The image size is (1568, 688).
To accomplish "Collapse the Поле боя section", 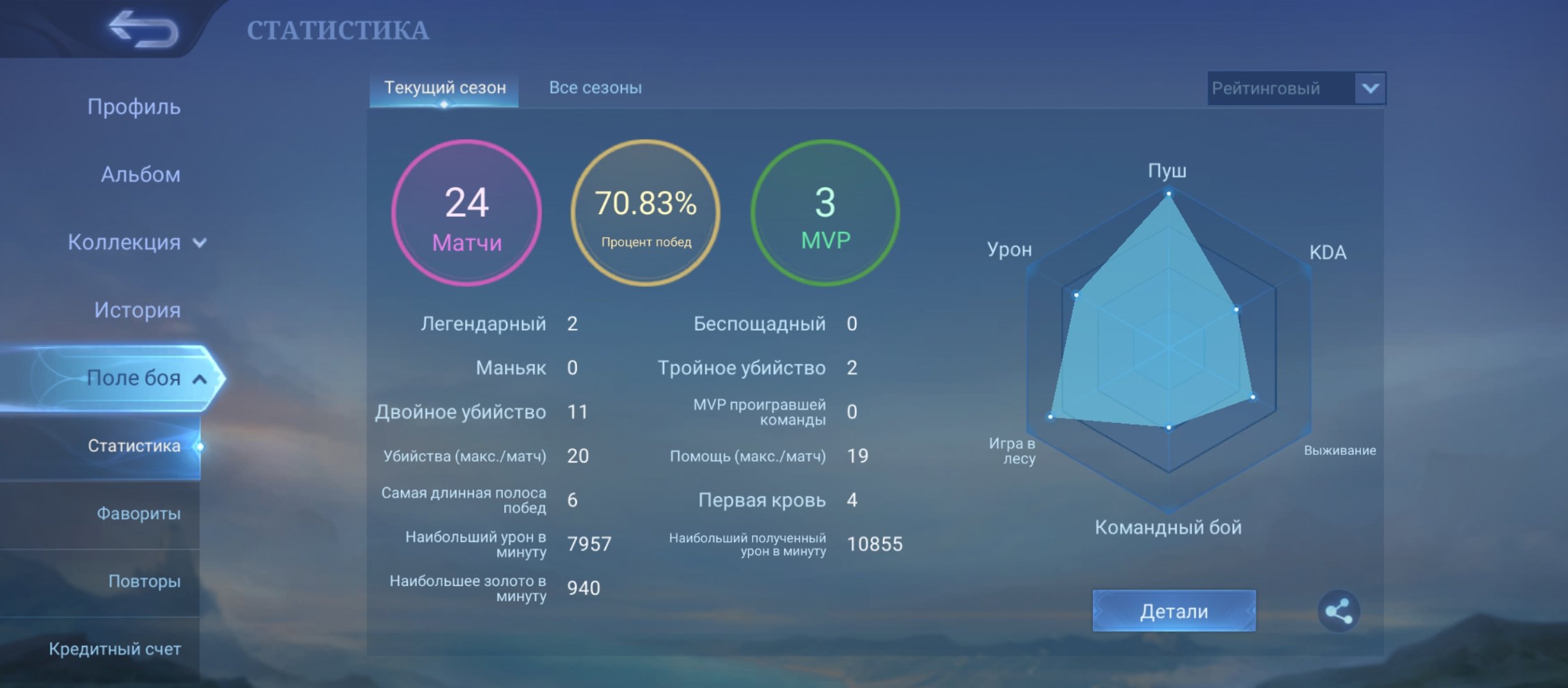I will (x=200, y=379).
